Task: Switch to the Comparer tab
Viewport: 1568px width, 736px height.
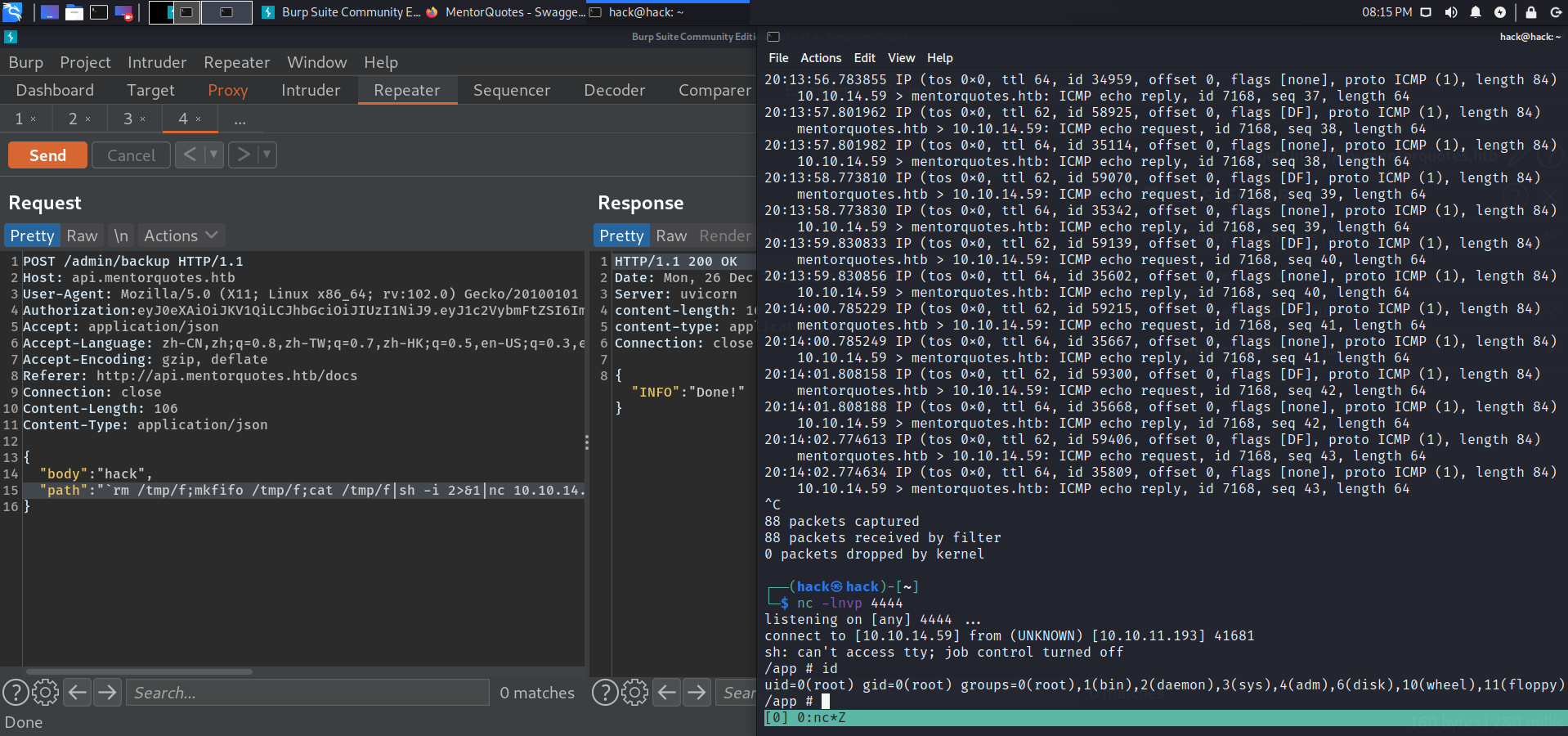Action: click(x=715, y=90)
